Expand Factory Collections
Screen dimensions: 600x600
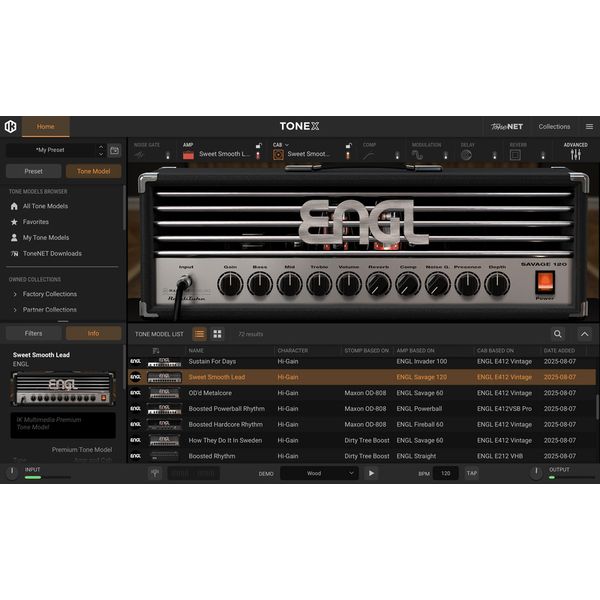pyautogui.click(x=15, y=294)
